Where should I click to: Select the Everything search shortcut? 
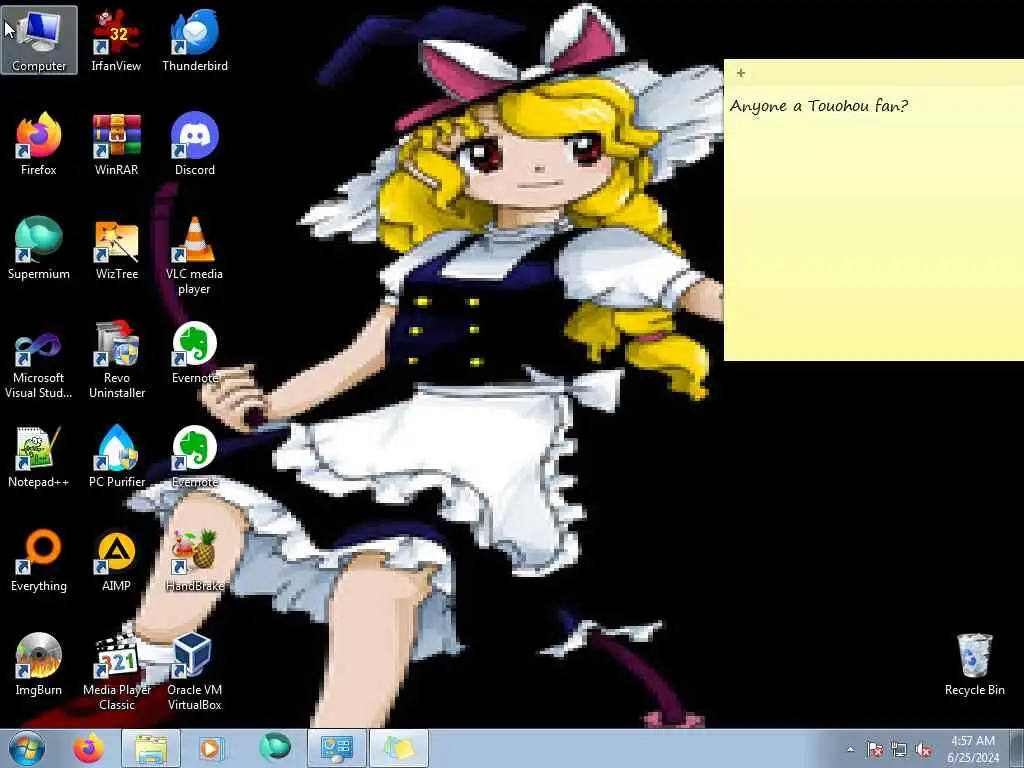click(x=39, y=560)
